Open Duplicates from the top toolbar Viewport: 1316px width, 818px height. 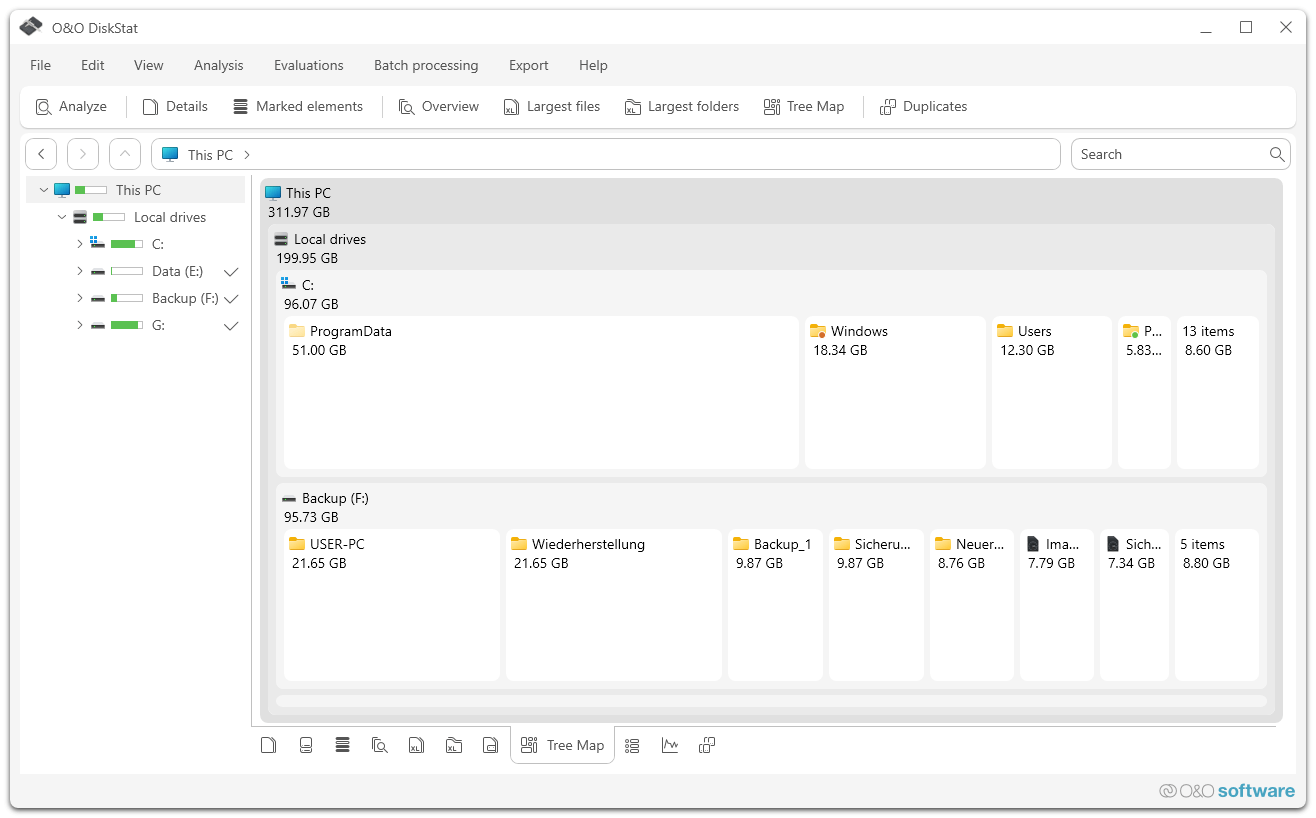point(923,107)
